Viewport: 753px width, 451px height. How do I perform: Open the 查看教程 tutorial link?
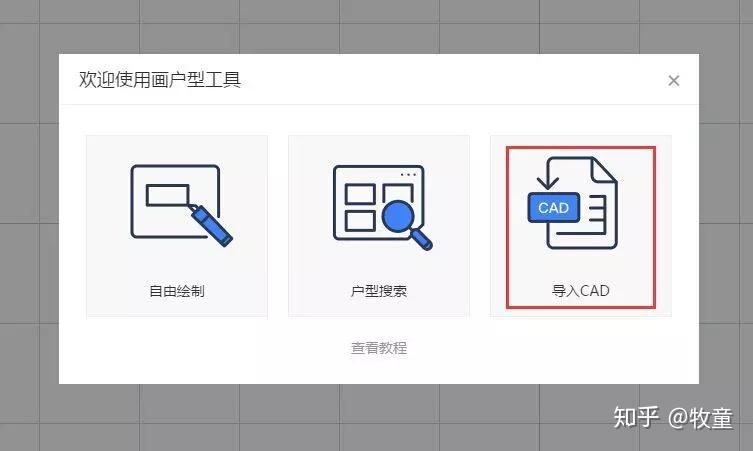379,348
